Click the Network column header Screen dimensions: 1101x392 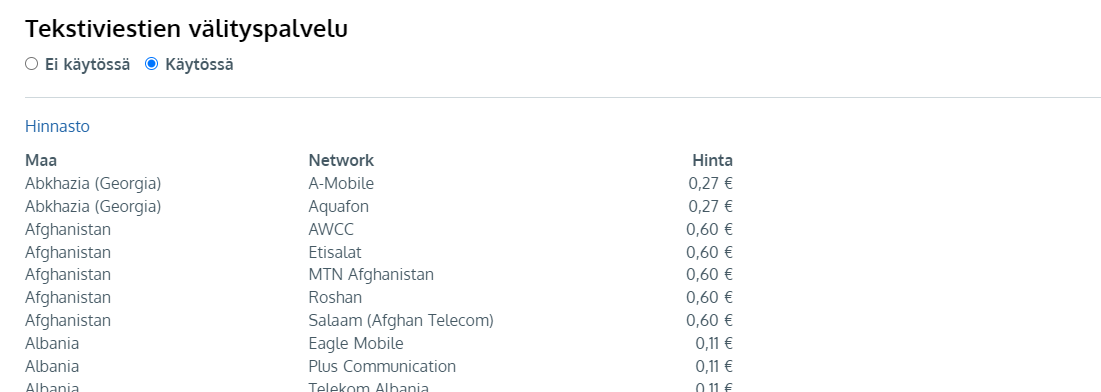[341, 160]
